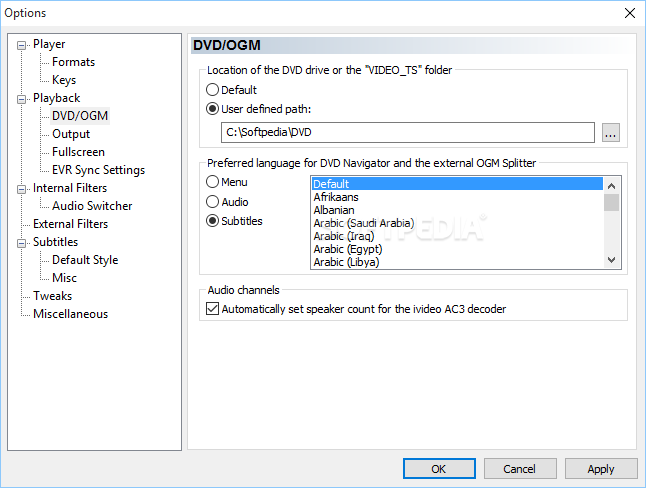Select the Default DVD location radio button
Screen dimensions: 646x488
[x=212, y=90]
